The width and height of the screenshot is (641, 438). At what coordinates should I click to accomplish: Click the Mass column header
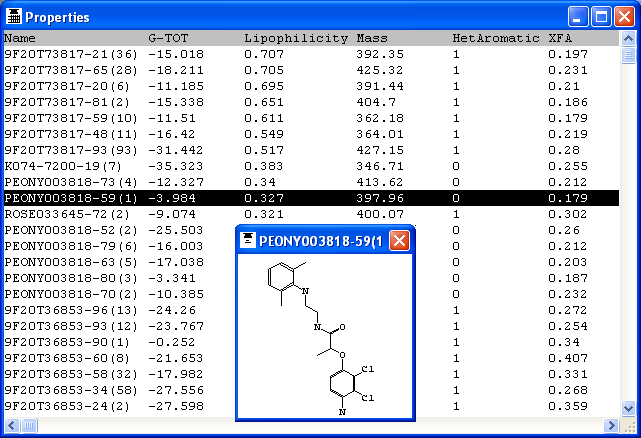(x=372, y=38)
